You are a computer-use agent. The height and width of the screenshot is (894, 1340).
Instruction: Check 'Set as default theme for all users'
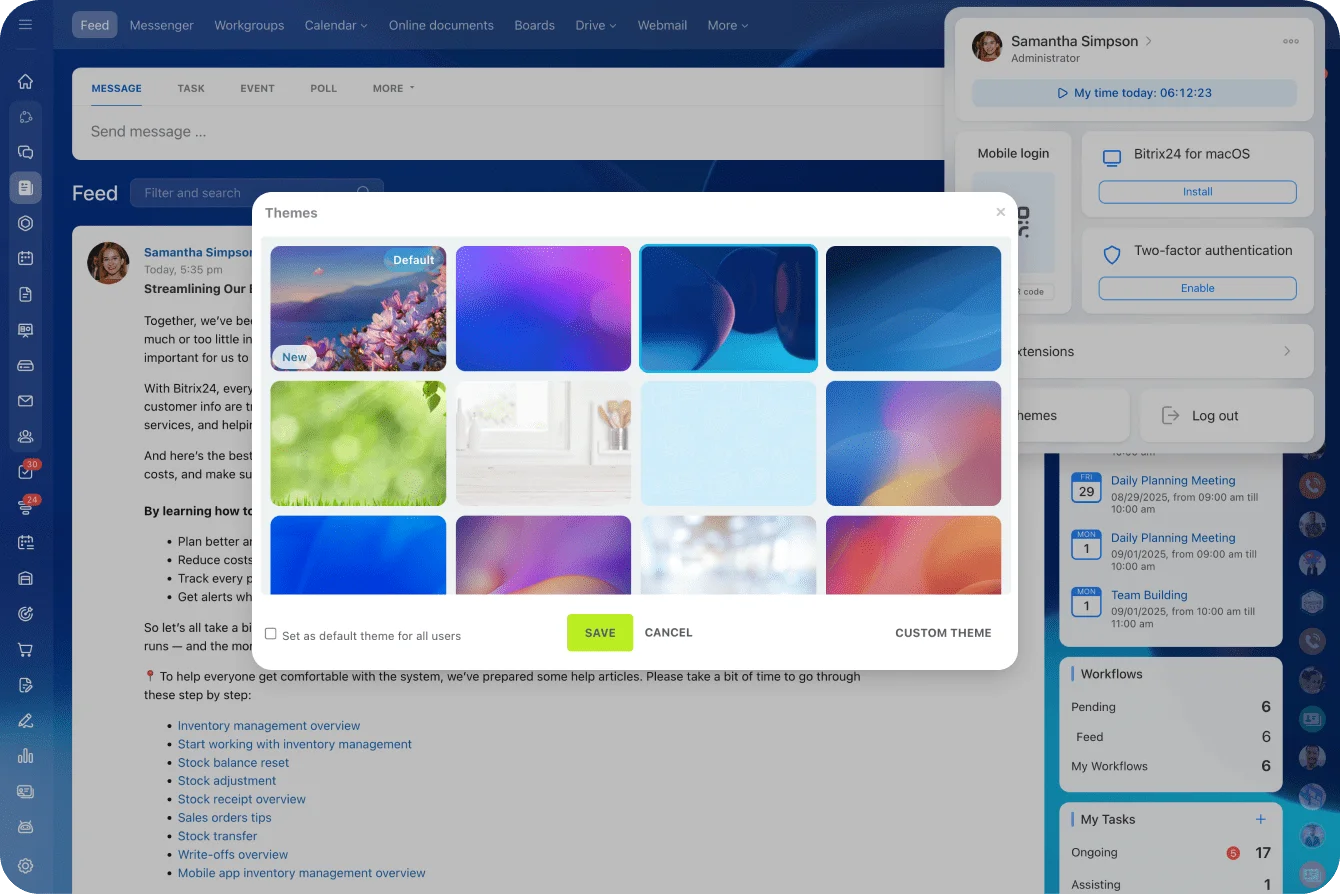pyautogui.click(x=271, y=634)
